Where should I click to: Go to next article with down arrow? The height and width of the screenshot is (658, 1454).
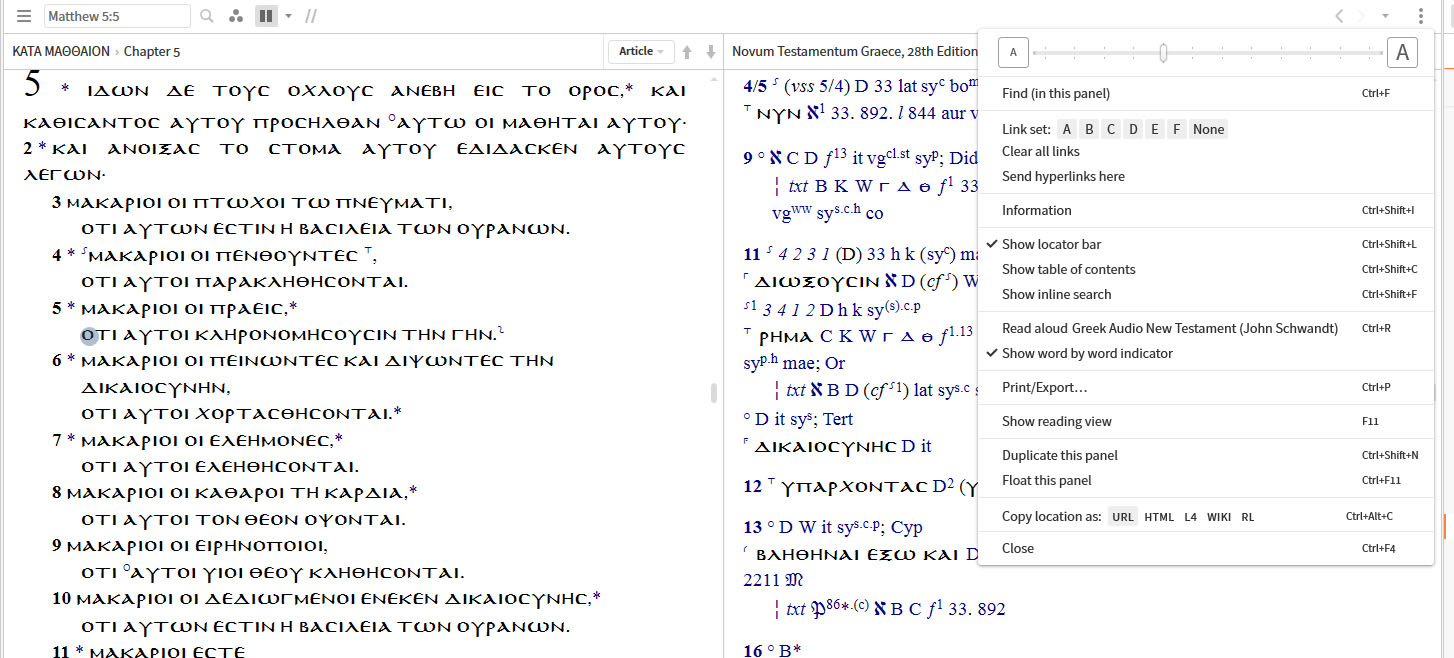[x=711, y=51]
